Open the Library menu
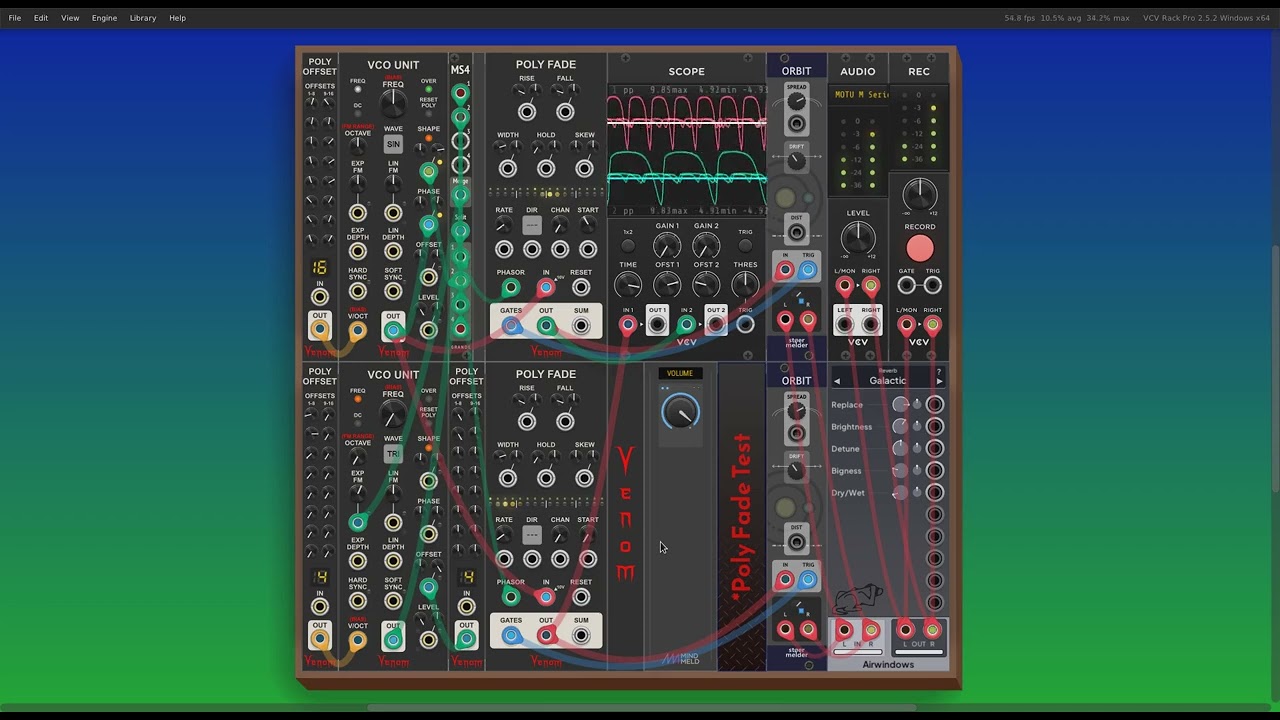 pyautogui.click(x=143, y=18)
